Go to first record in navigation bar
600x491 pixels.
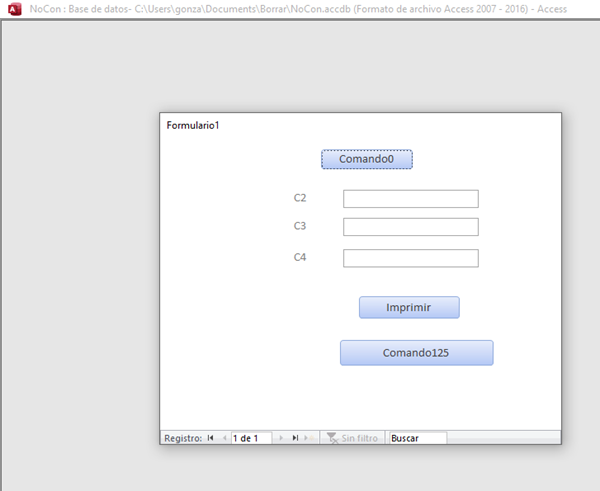pos(211,438)
